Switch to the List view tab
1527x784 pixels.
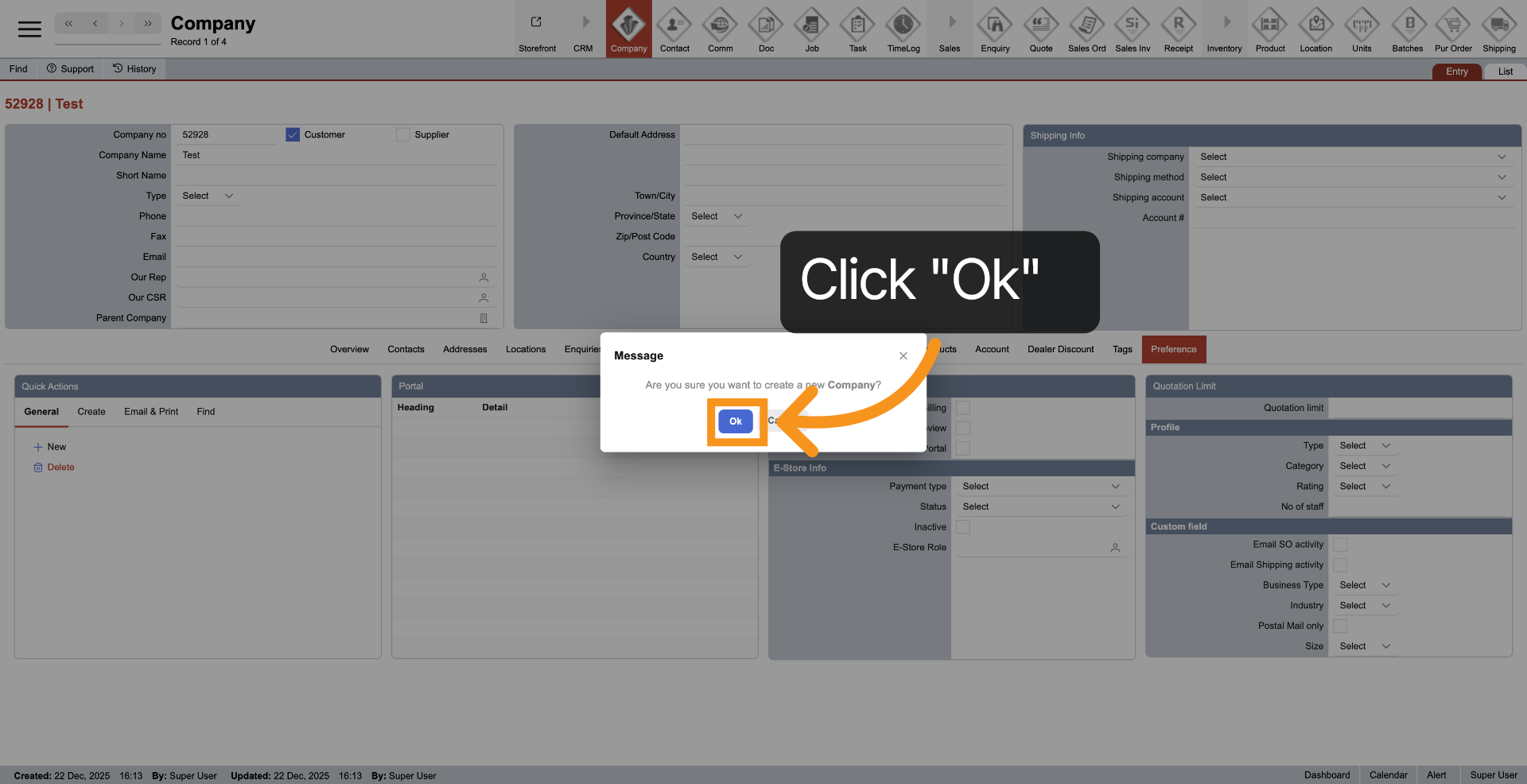coord(1505,72)
